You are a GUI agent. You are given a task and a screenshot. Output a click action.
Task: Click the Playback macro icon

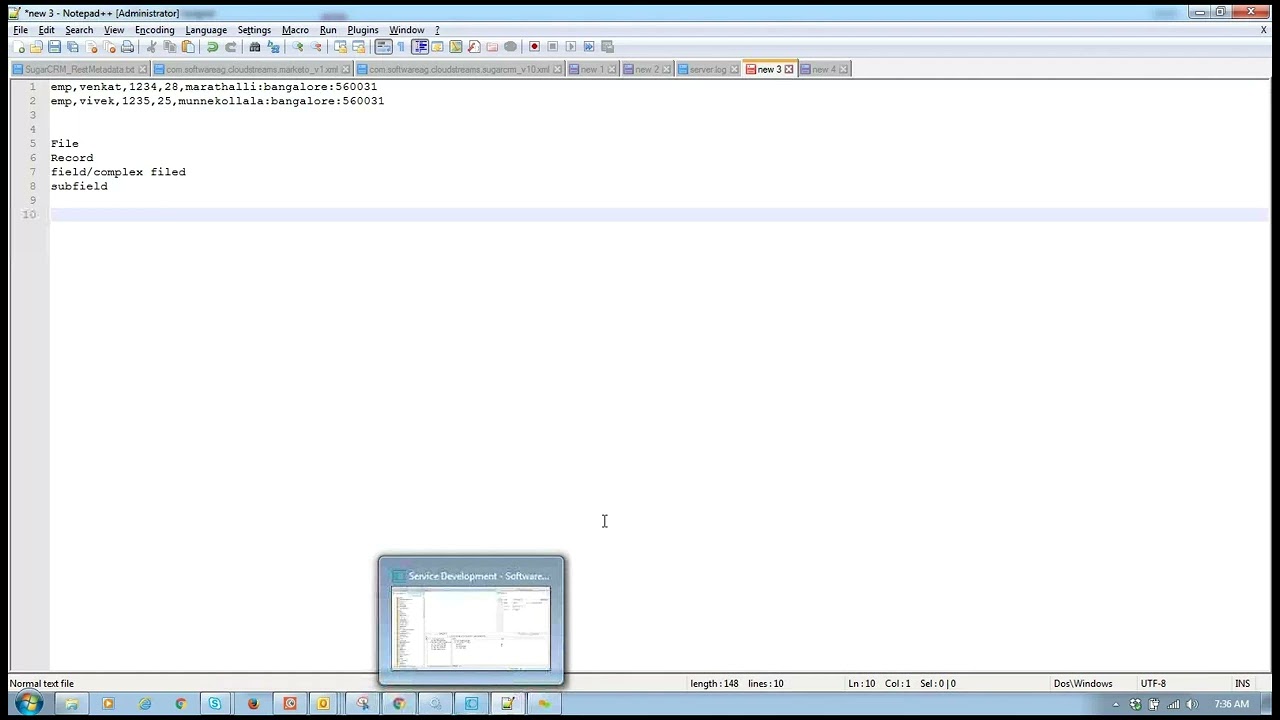point(571,47)
